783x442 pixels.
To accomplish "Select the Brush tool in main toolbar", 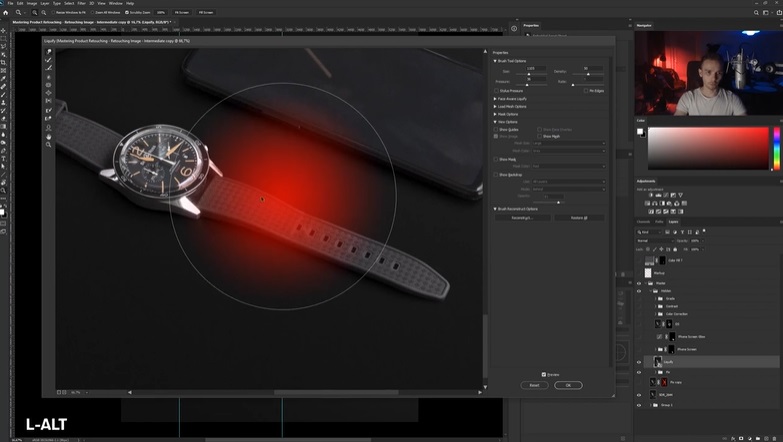I will tap(3, 94).
